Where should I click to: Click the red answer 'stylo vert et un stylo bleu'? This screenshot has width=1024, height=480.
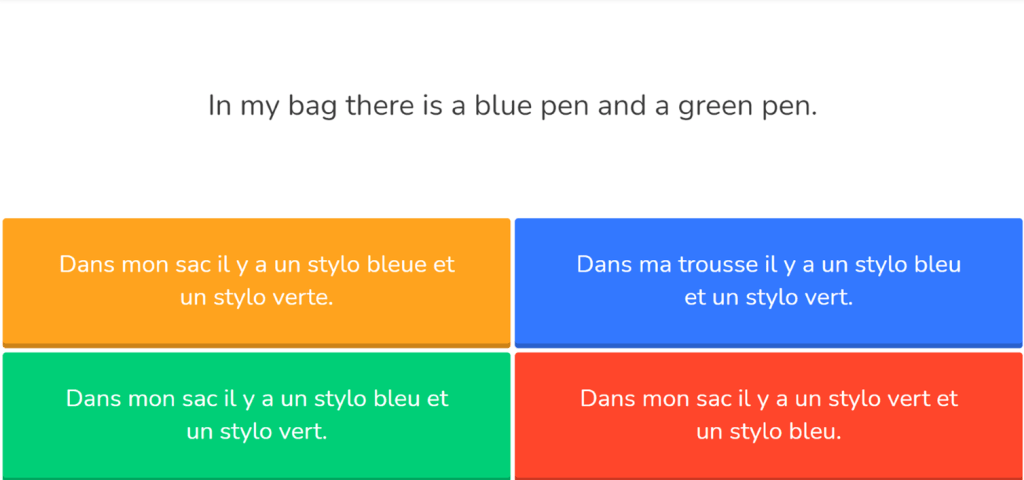[x=768, y=415]
